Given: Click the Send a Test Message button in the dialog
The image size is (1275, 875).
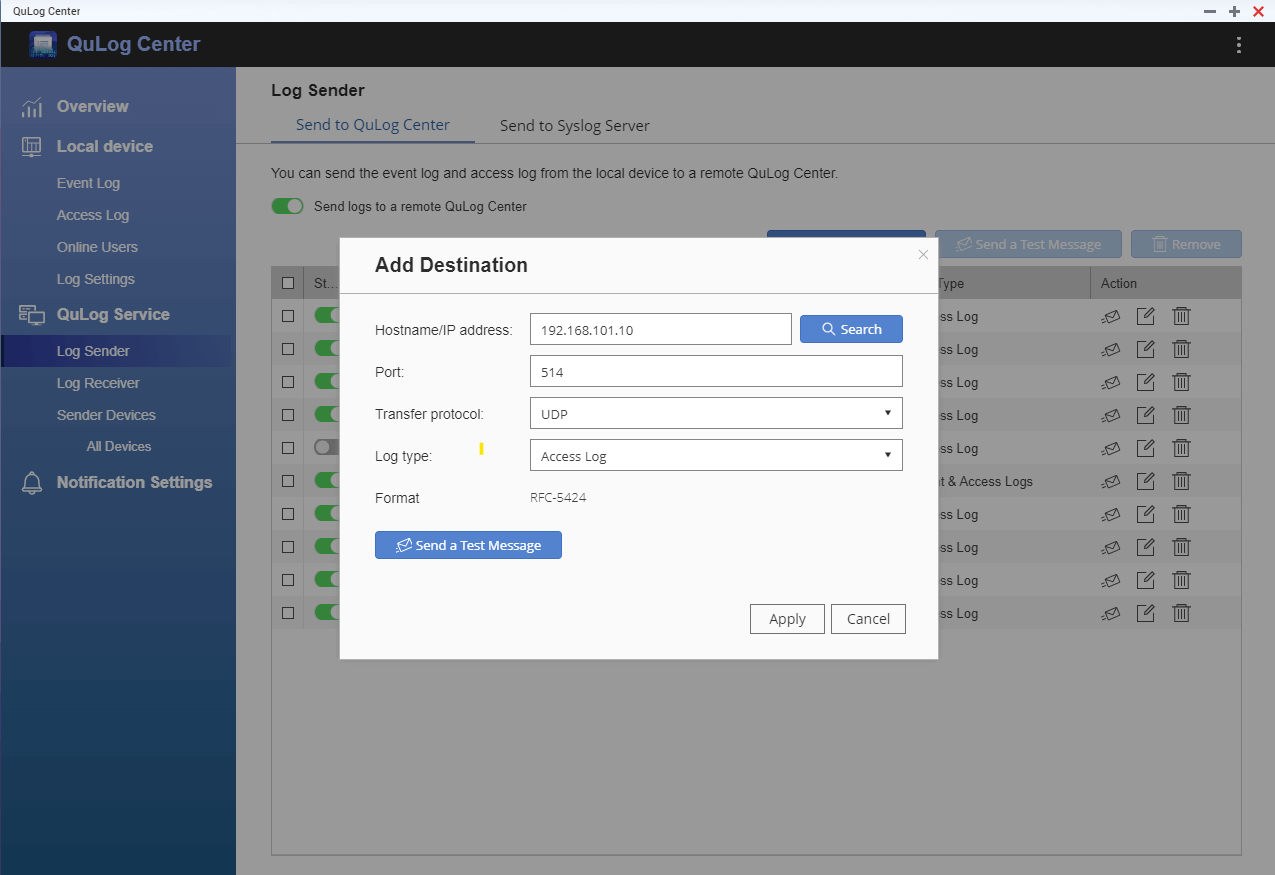Looking at the screenshot, I should pos(468,545).
